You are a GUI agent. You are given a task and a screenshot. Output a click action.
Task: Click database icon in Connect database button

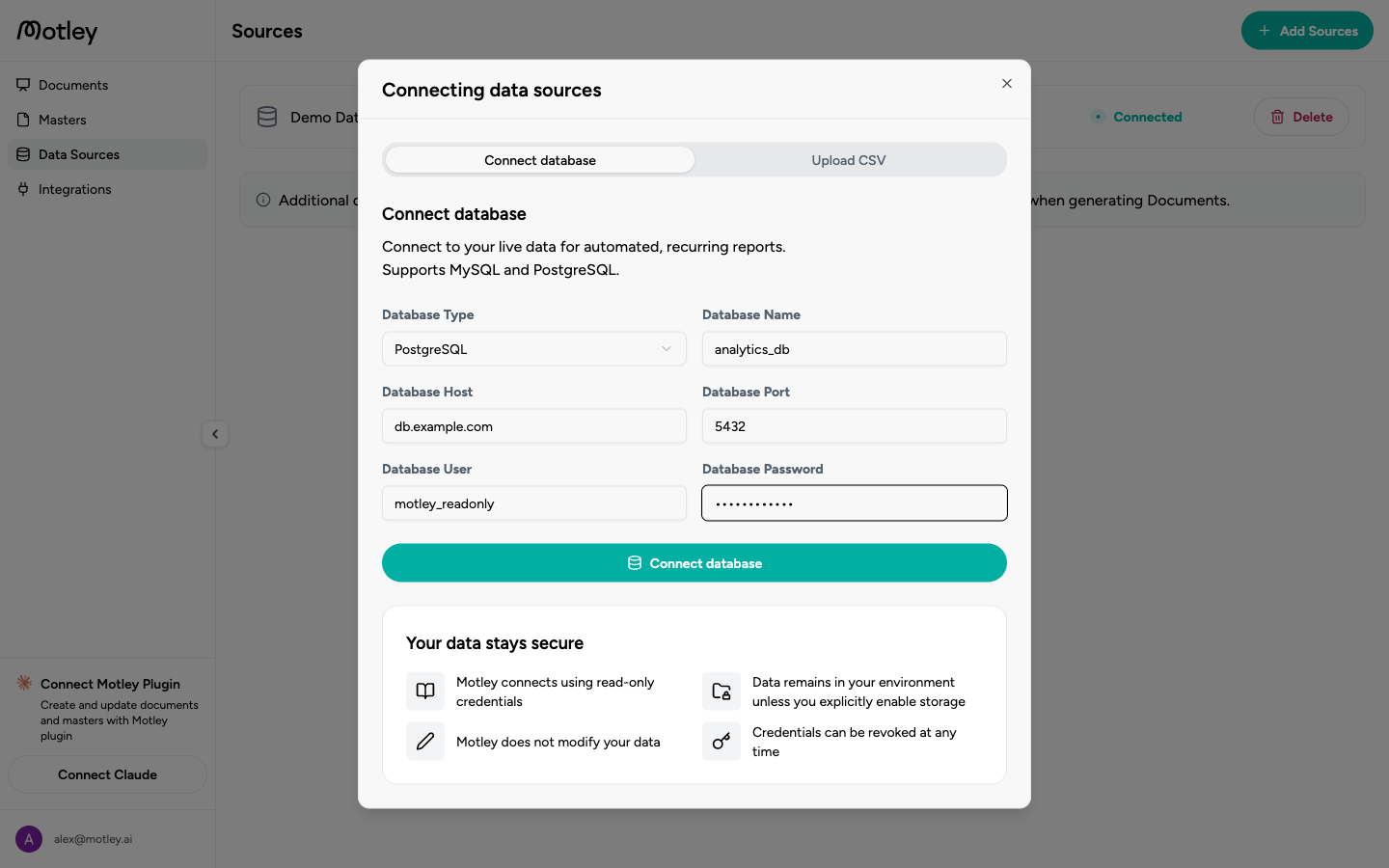click(x=635, y=563)
